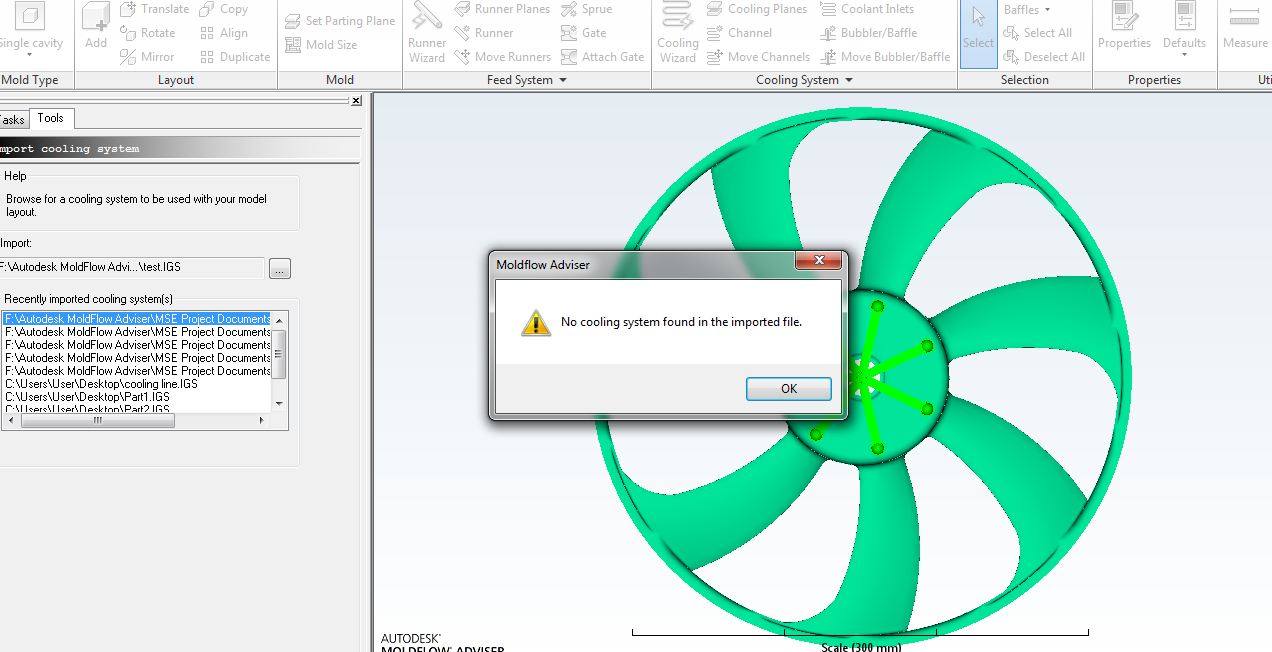Click the browse "..." button next to Import path

pyautogui.click(x=279, y=268)
